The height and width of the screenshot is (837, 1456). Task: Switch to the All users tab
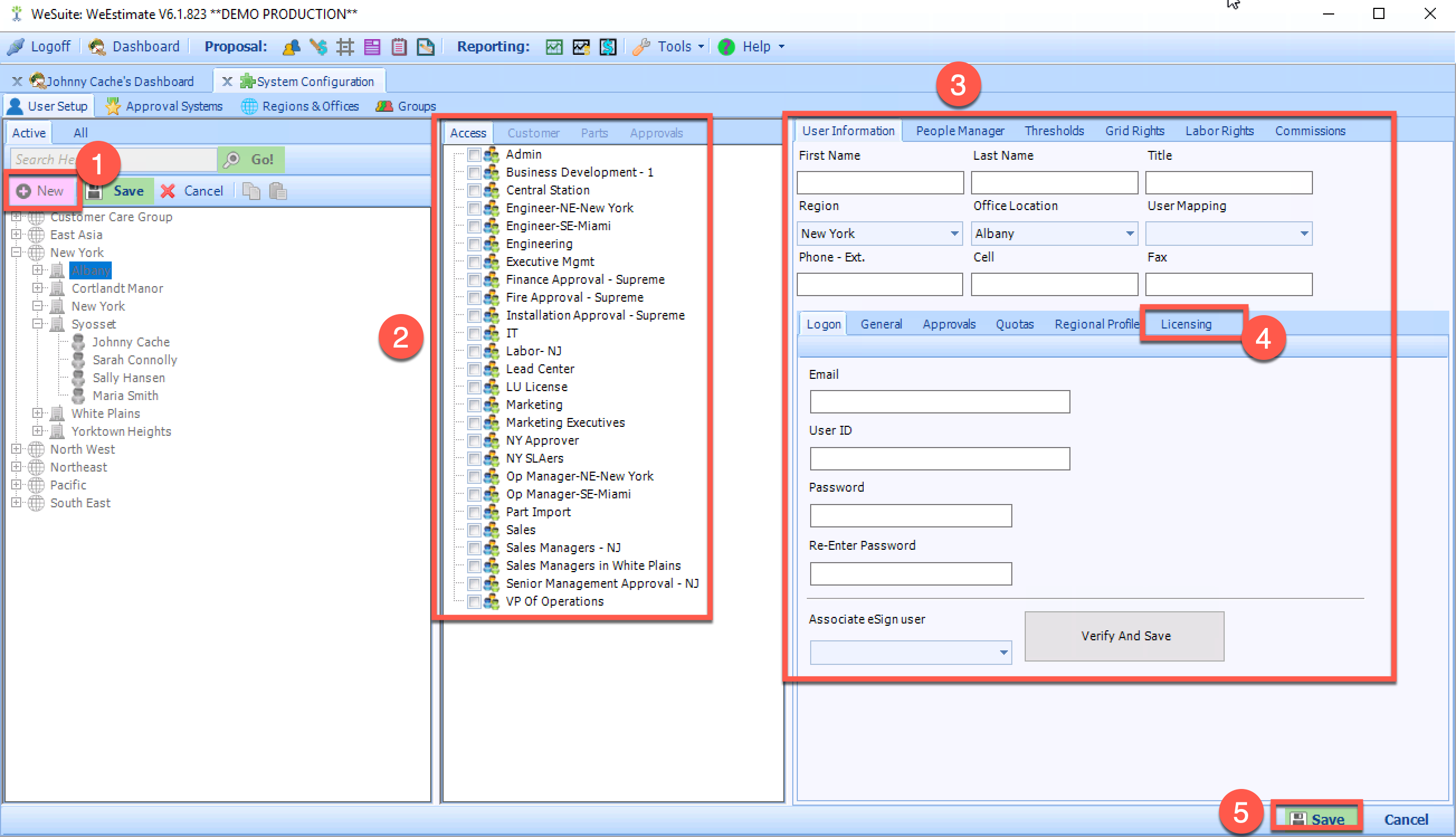pyautogui.click(x=80, y=133)
